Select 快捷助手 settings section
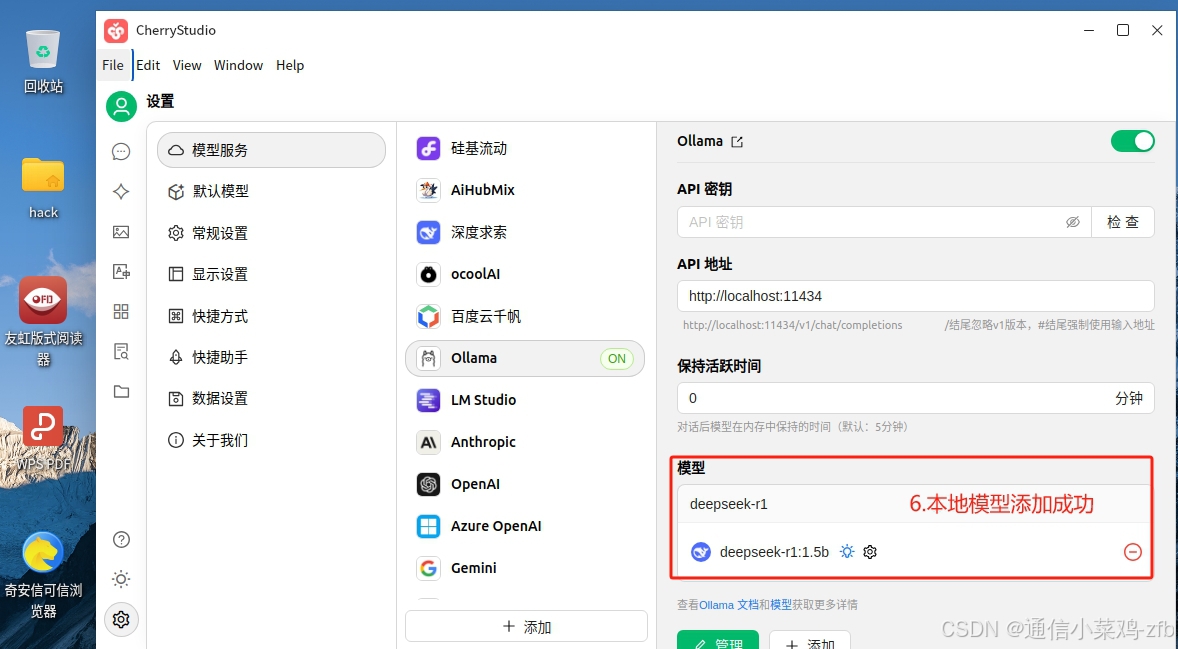Screen dimensions: 1178x649 coord(271,358)
